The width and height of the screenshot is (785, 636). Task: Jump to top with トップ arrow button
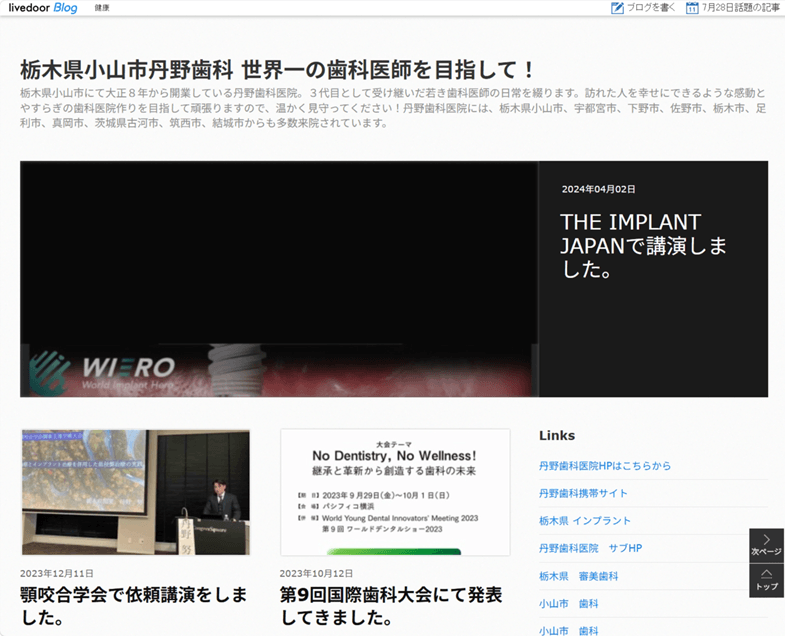point(766,580)
